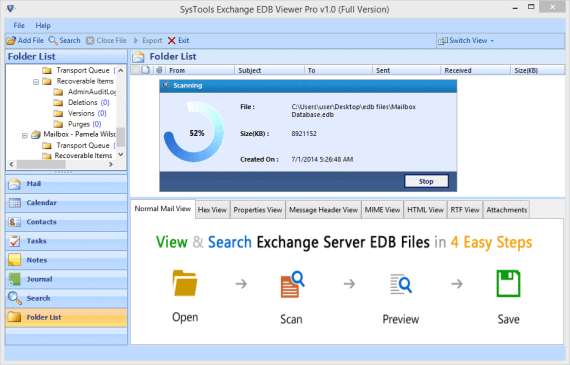Sort by the Subject column header
The width and height of the screenshot is (570, 365).
pos(269,70)
